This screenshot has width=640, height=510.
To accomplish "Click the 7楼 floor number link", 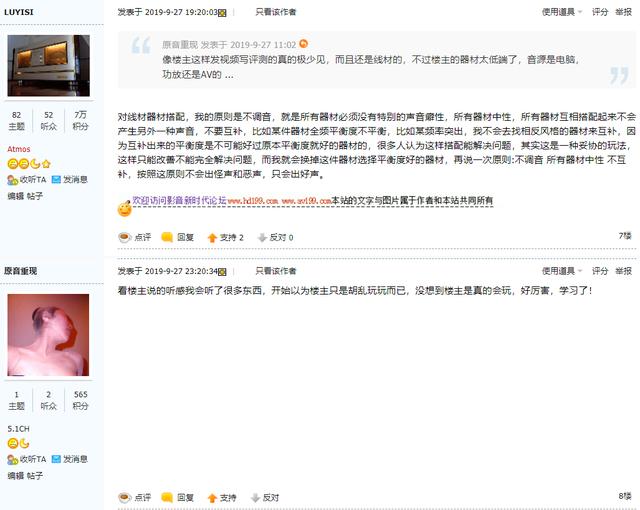I will 625,235.
